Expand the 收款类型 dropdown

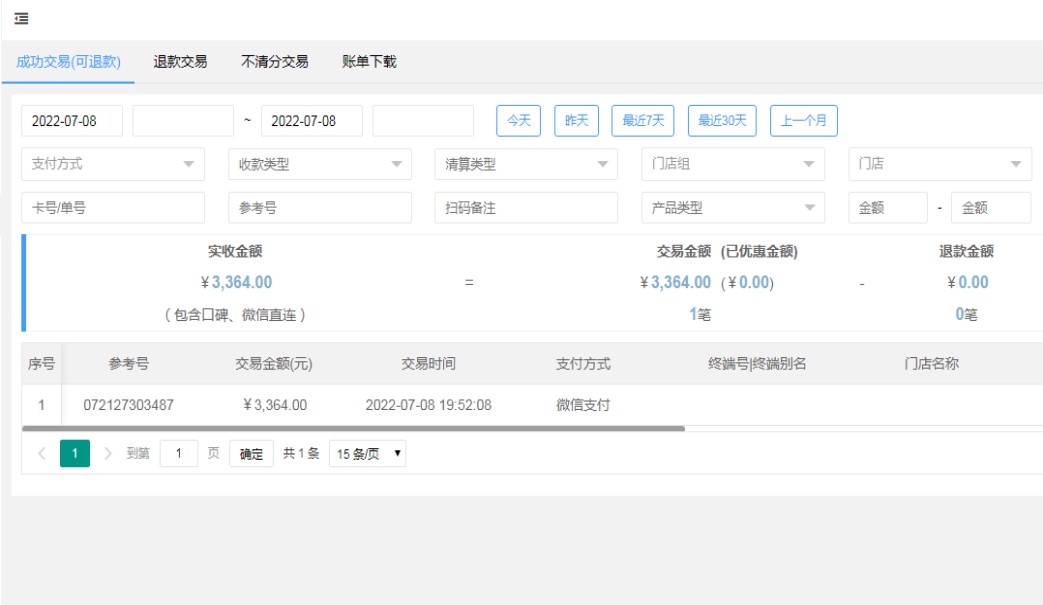319,164
